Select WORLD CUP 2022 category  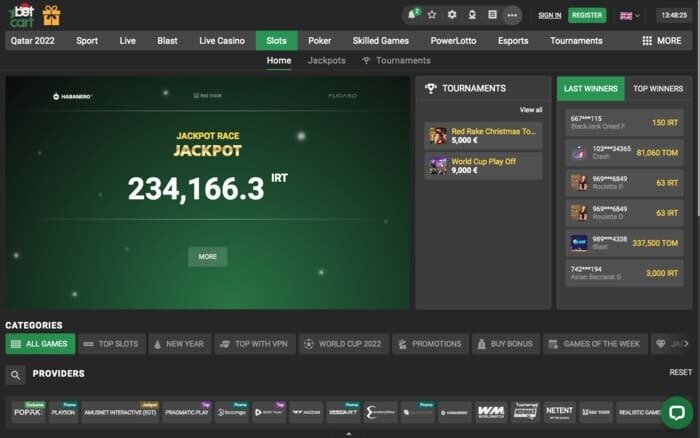[344, 344]
